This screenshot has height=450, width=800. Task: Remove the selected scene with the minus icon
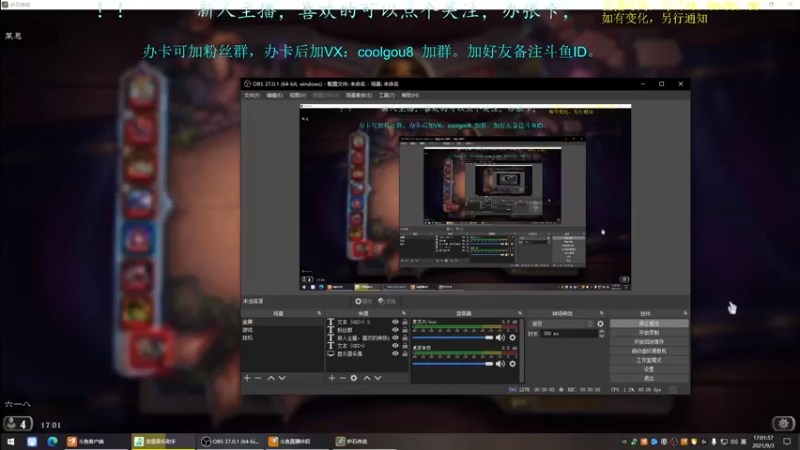(258, 378)
